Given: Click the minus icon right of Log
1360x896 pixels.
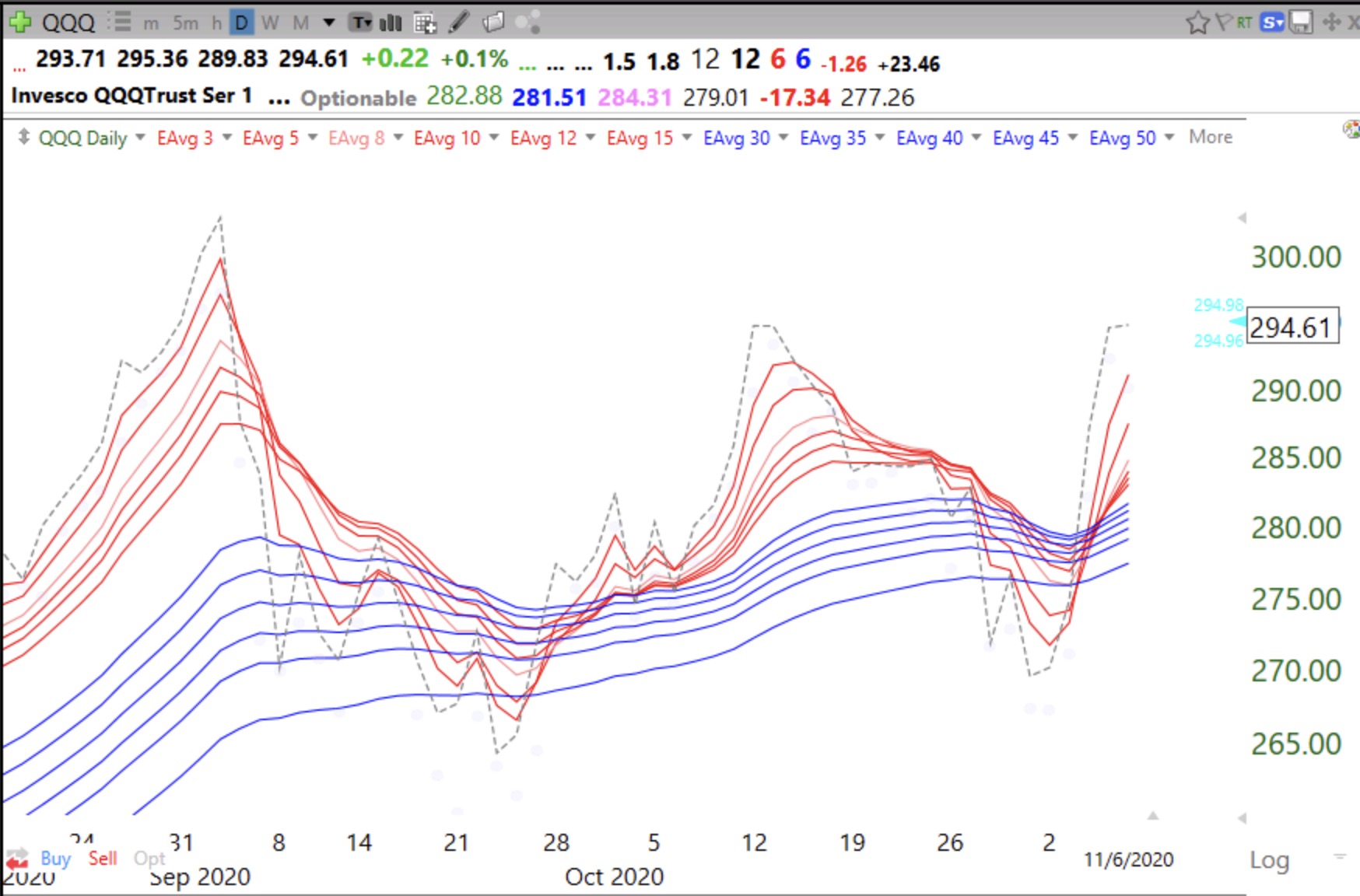Looking at the screenshot, I should 1340,856.
